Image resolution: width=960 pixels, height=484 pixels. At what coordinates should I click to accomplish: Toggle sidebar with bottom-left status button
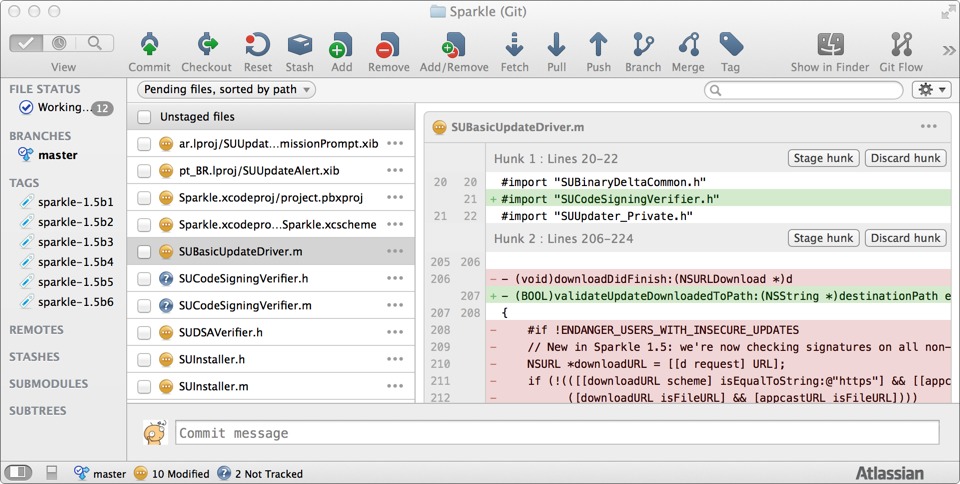pos(18,472)
